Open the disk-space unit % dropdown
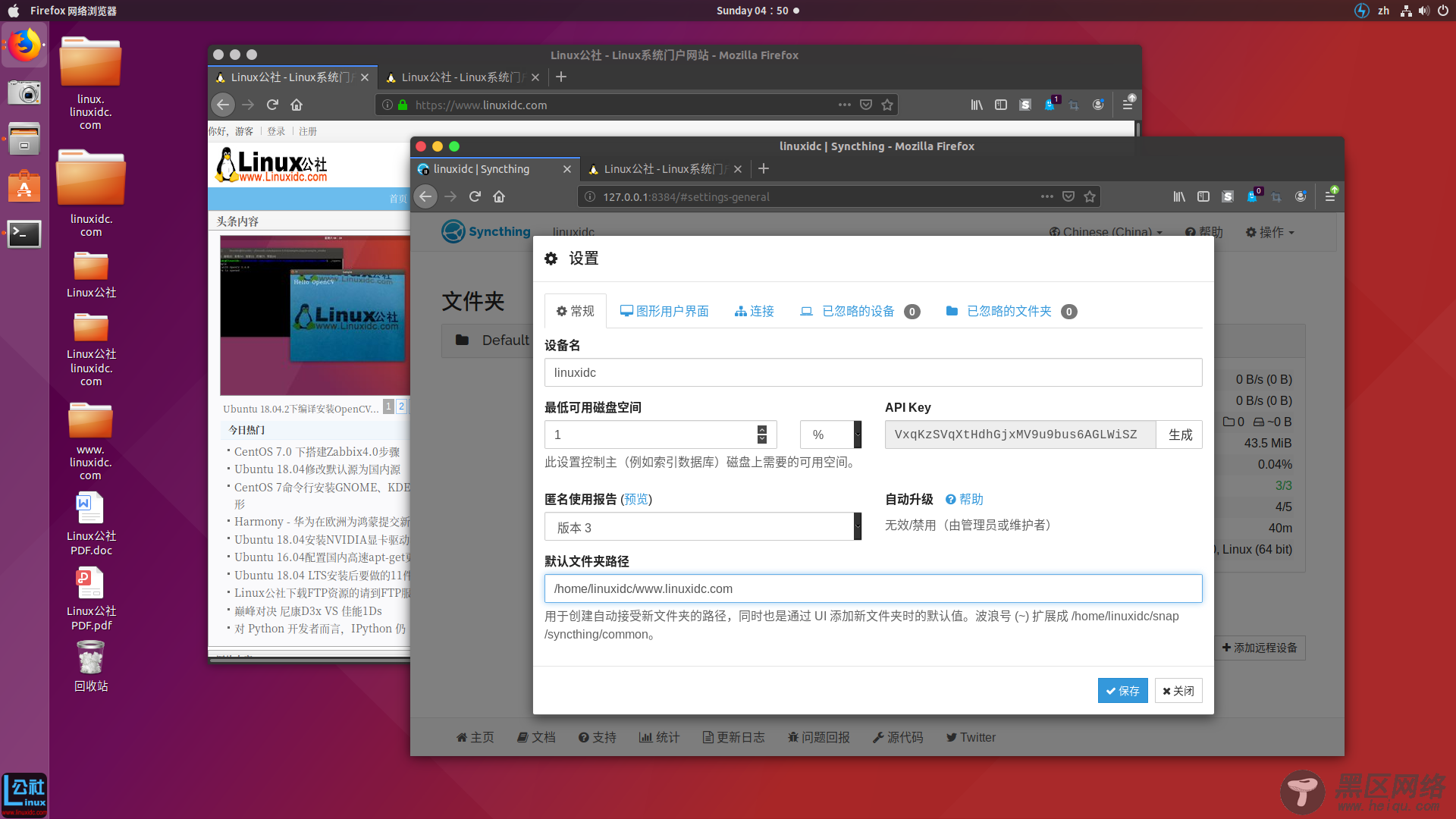 pyautogui.click(x=830, y=435)
